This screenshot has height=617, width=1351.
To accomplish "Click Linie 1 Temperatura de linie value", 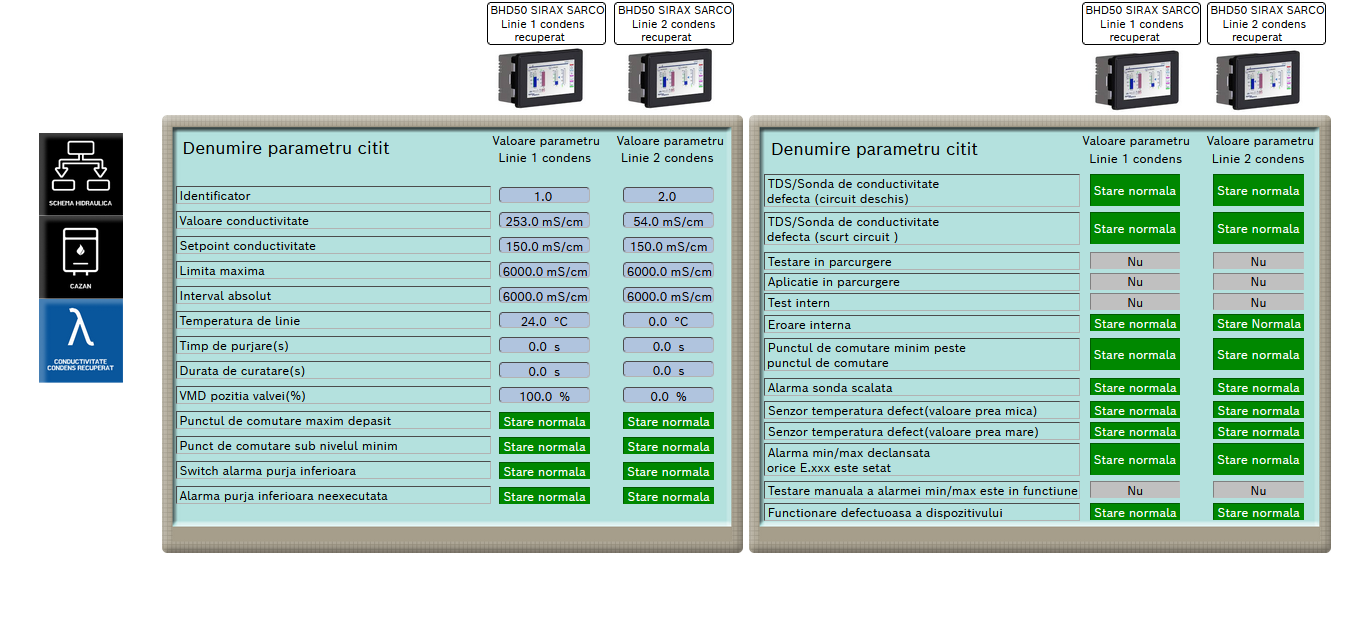I will pos(544,321).
